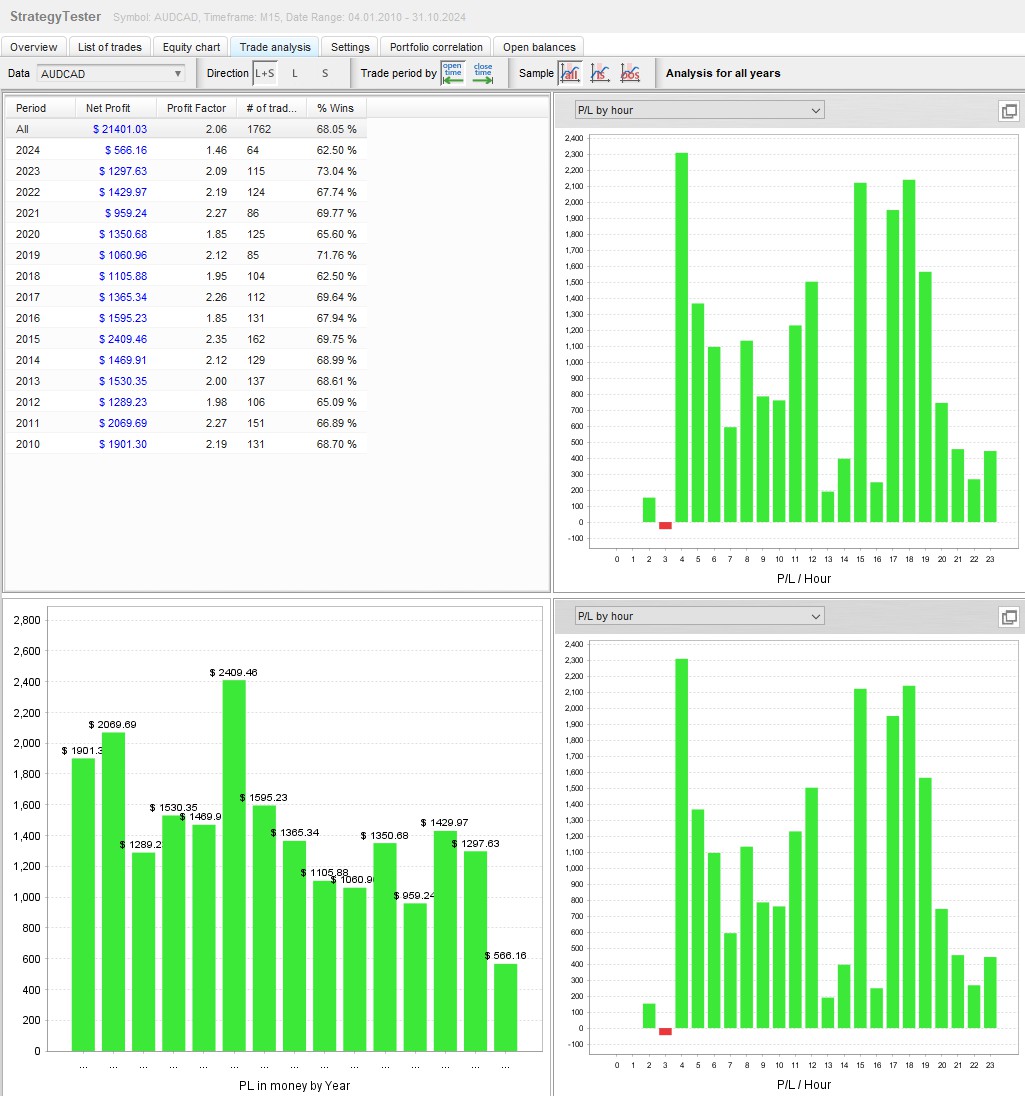Click the $ 566.16 yearly bar
The height and width of the screenshot is (1096, 1025).
pyautogui.click(x=506, y=1007)
